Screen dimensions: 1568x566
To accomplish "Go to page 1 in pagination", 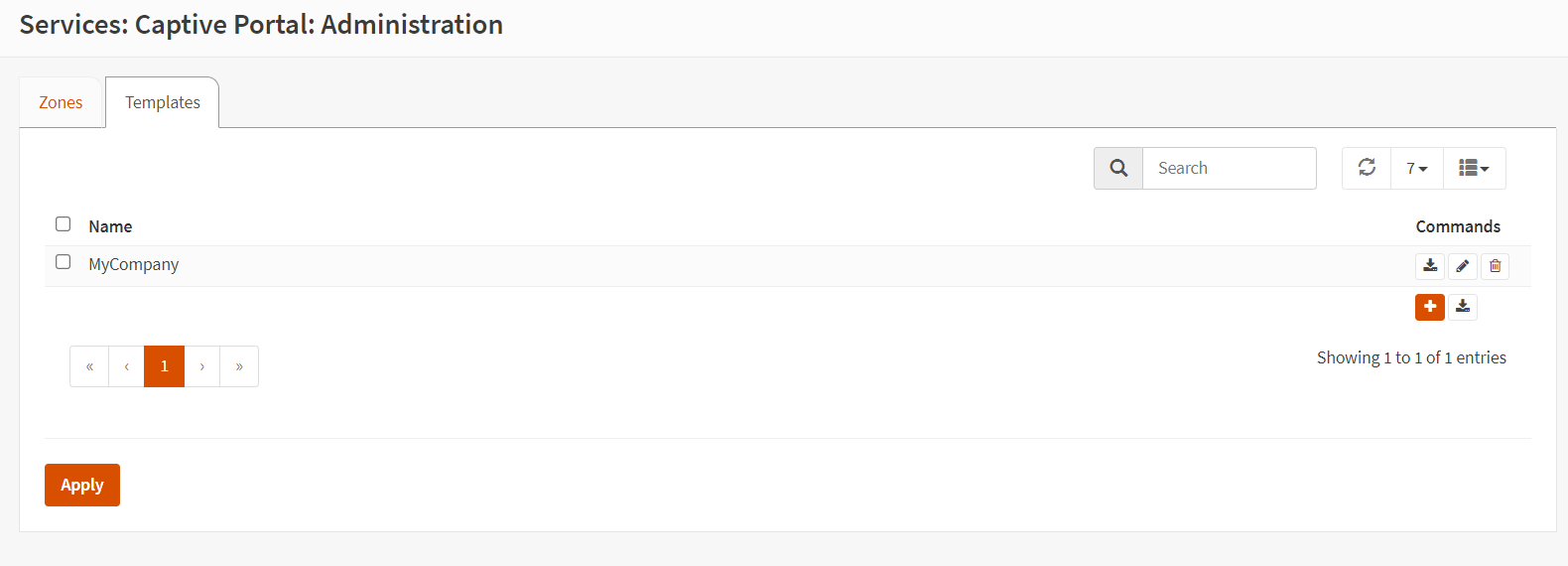I will 165,366.
